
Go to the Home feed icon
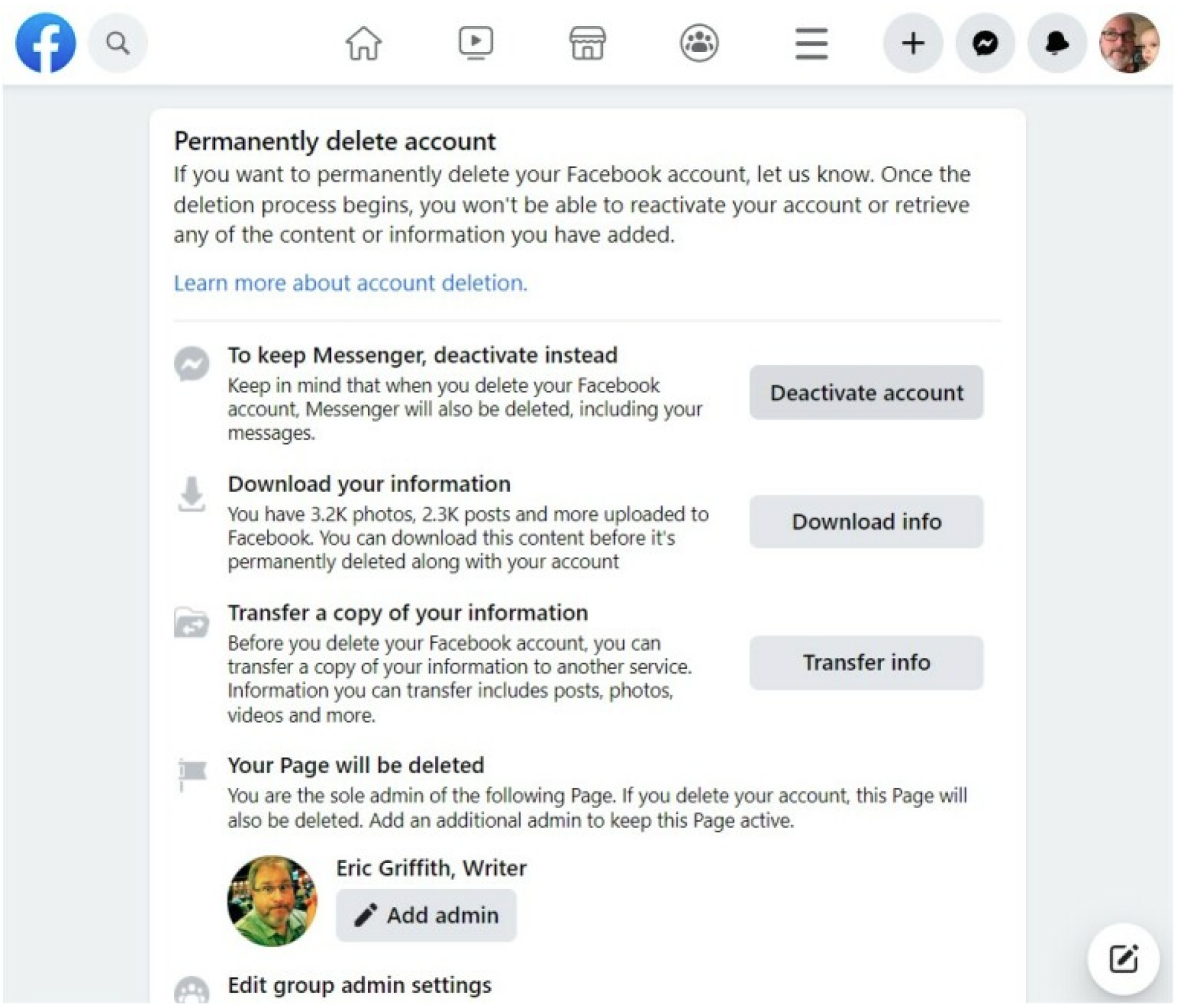(x=363, y=43)
